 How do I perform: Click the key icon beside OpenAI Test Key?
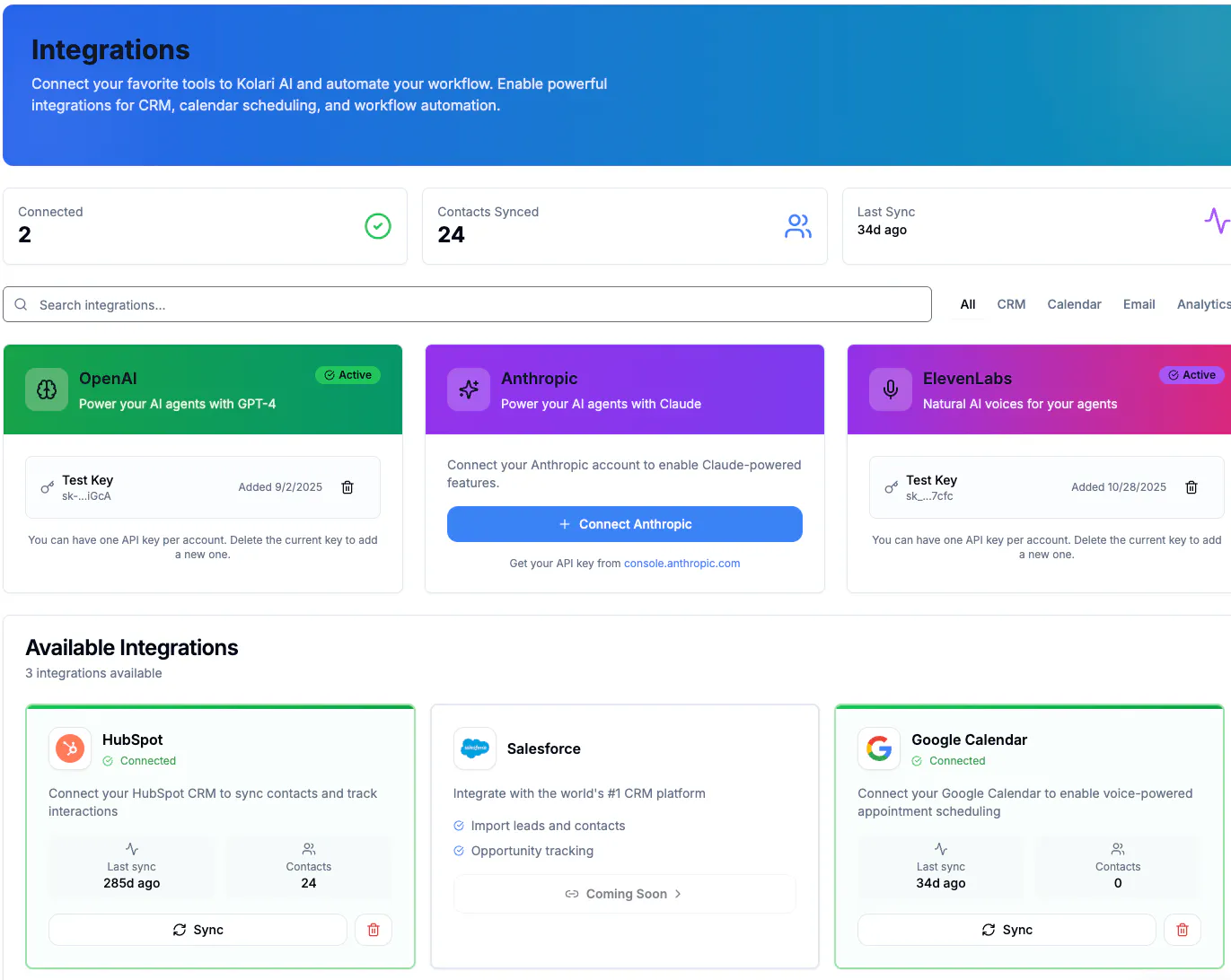point(48,487)
